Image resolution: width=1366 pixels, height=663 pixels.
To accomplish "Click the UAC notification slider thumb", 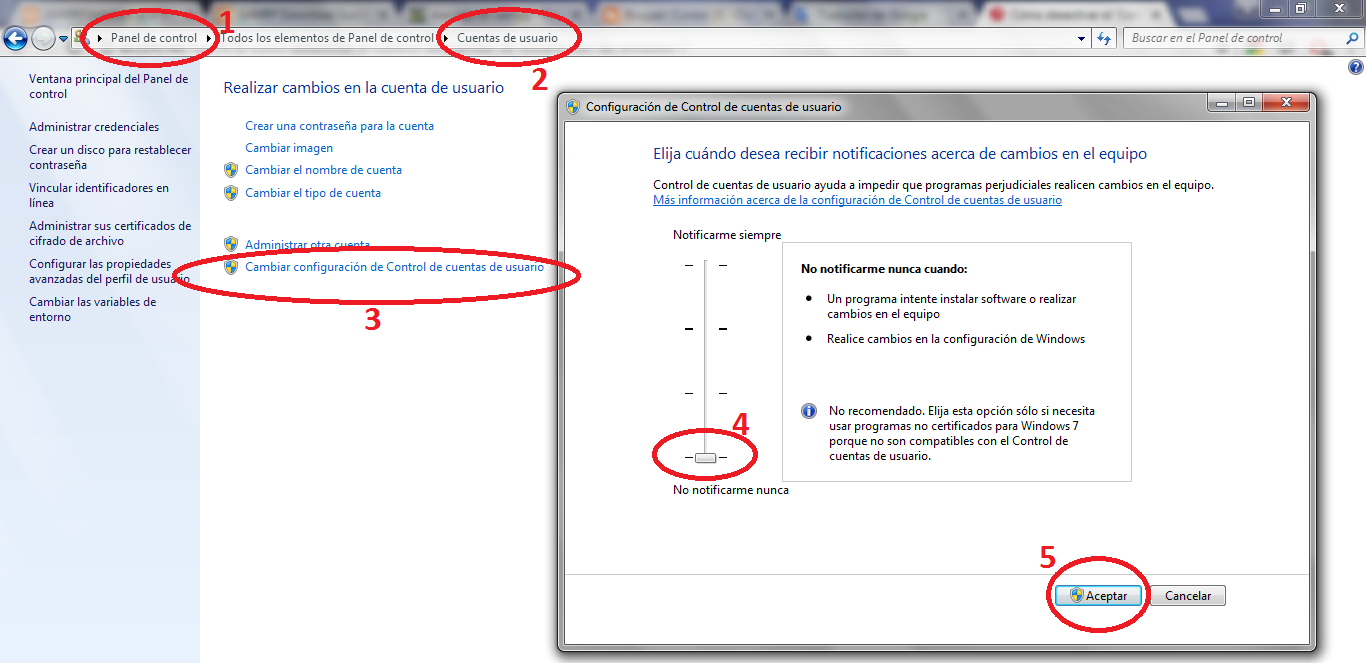I will click(x=705, y=458).
